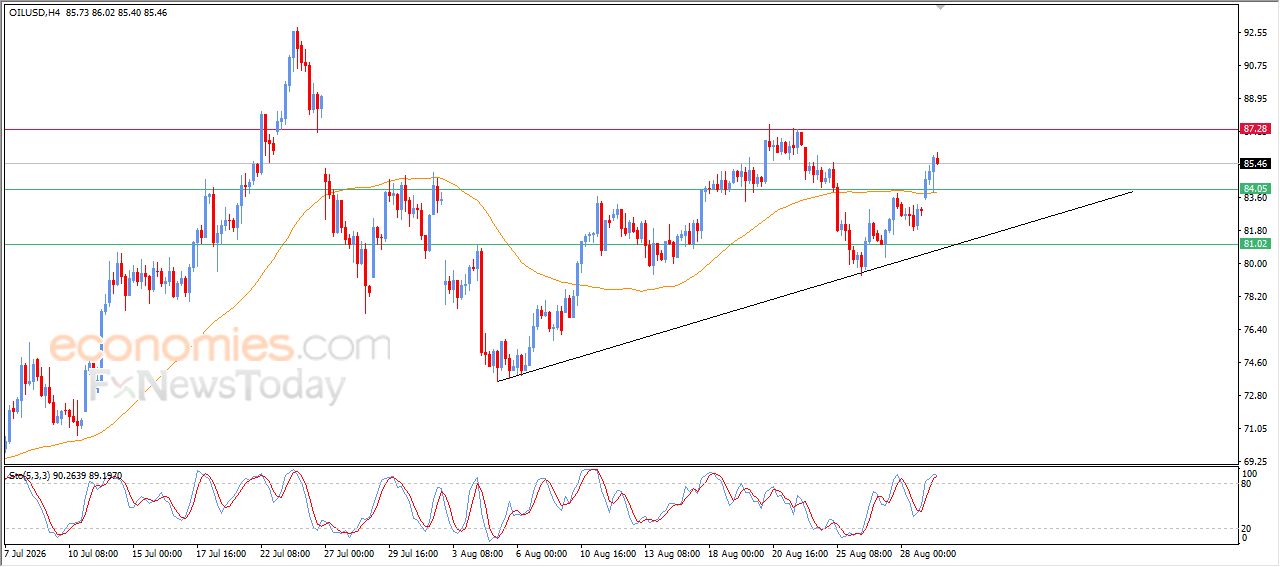The width and height of the screenshot is (1280, 567).
Task: Click the stochastic 80 level label
Action: (1246, 484)
